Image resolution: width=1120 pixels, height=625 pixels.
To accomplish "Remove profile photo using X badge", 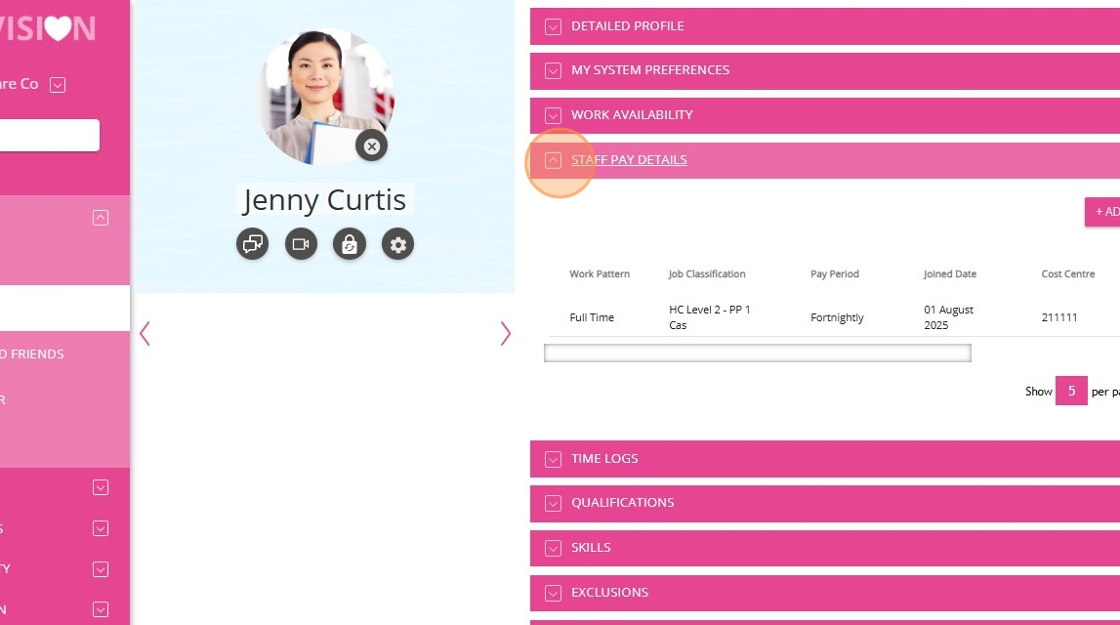I will [371, 146].
